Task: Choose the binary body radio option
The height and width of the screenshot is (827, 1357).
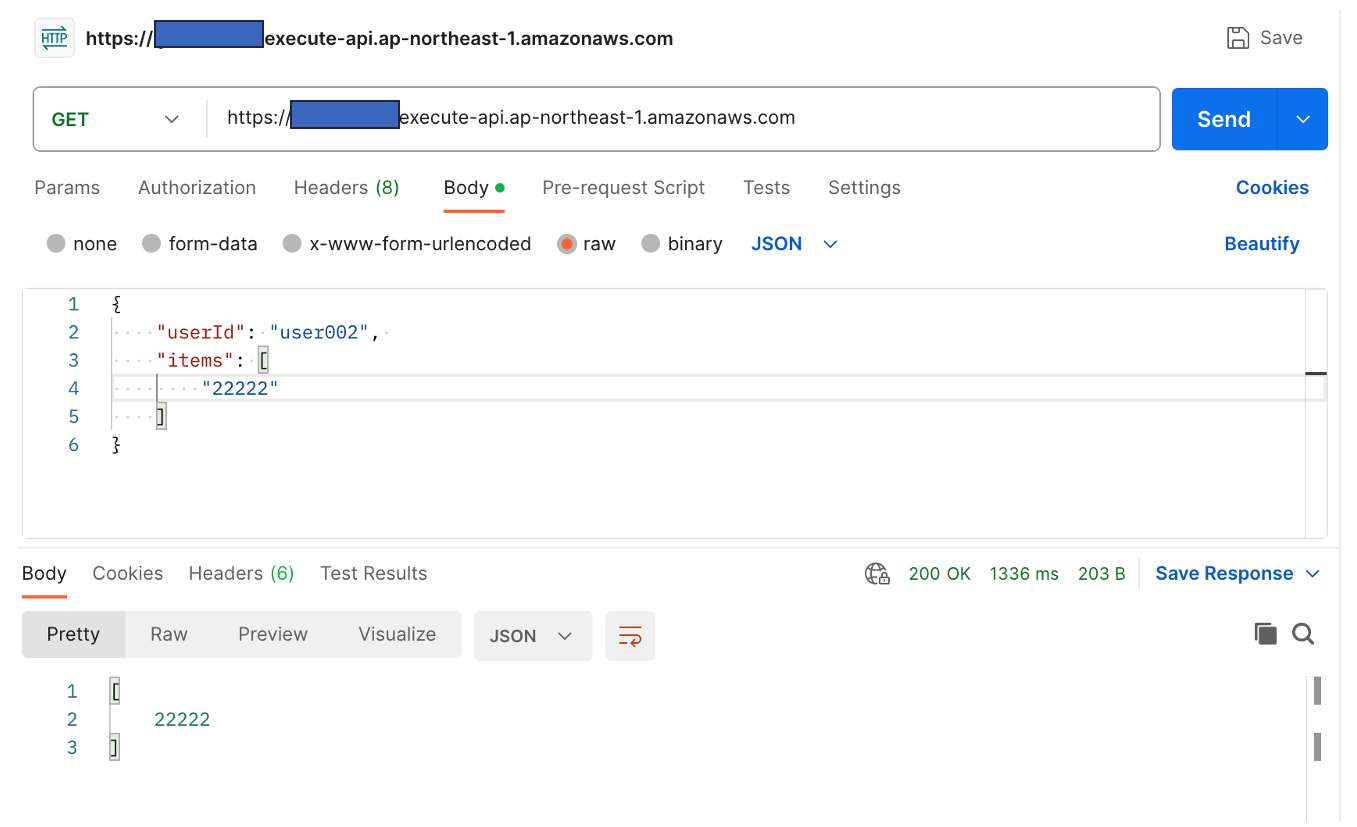Action: pos(651,244)
